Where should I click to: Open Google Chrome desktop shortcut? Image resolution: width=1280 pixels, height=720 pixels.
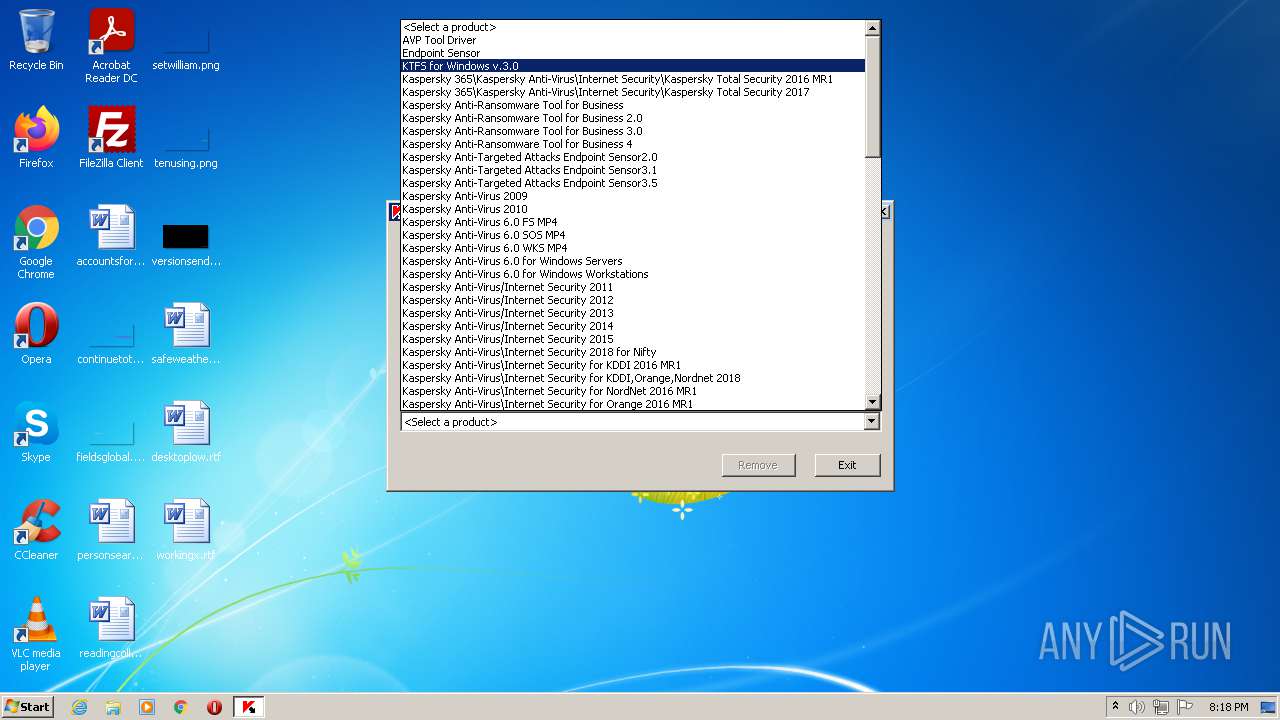(36, 242)
